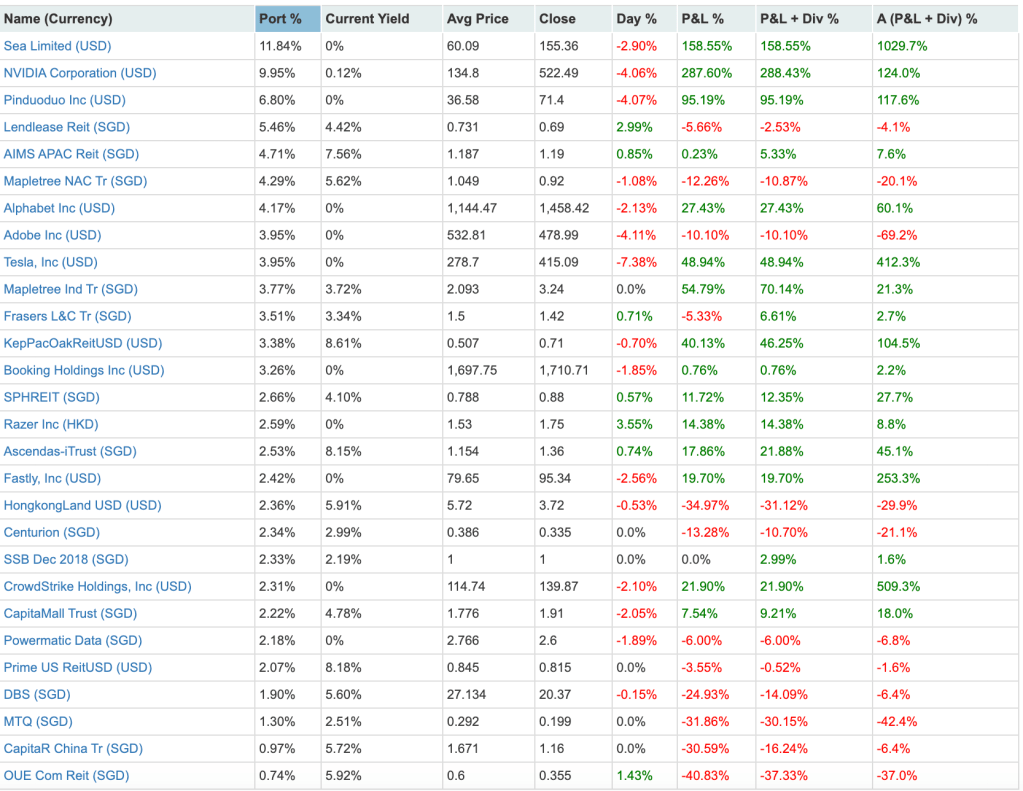The image size is (1023, 791).
Task: Sort by the Name (Currency) header
Action: [x=58, y=19]
